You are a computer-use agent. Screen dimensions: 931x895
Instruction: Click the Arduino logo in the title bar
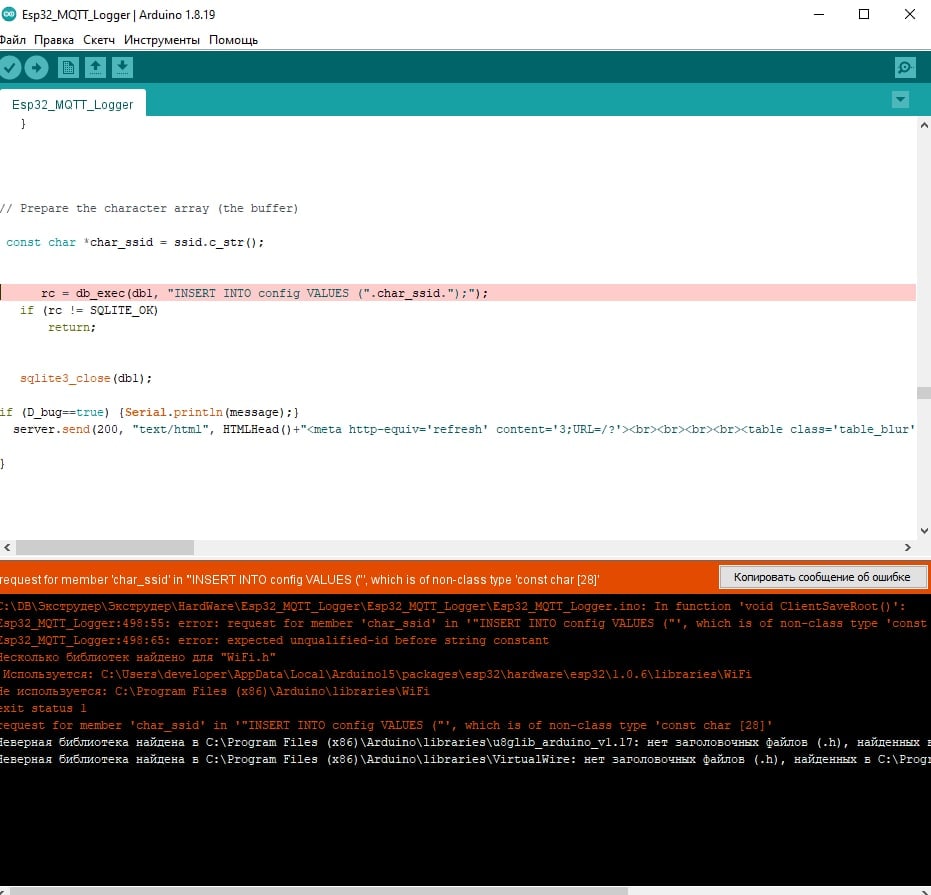(9, 14)
